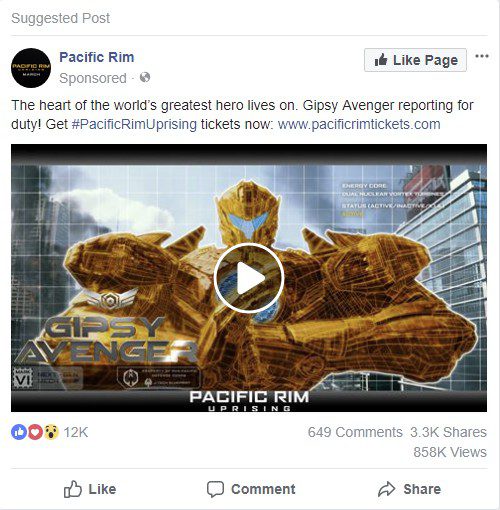This screenshot has width=500, height=510.
Task: Share the post using arrow button
Action: tap(409, 489)
